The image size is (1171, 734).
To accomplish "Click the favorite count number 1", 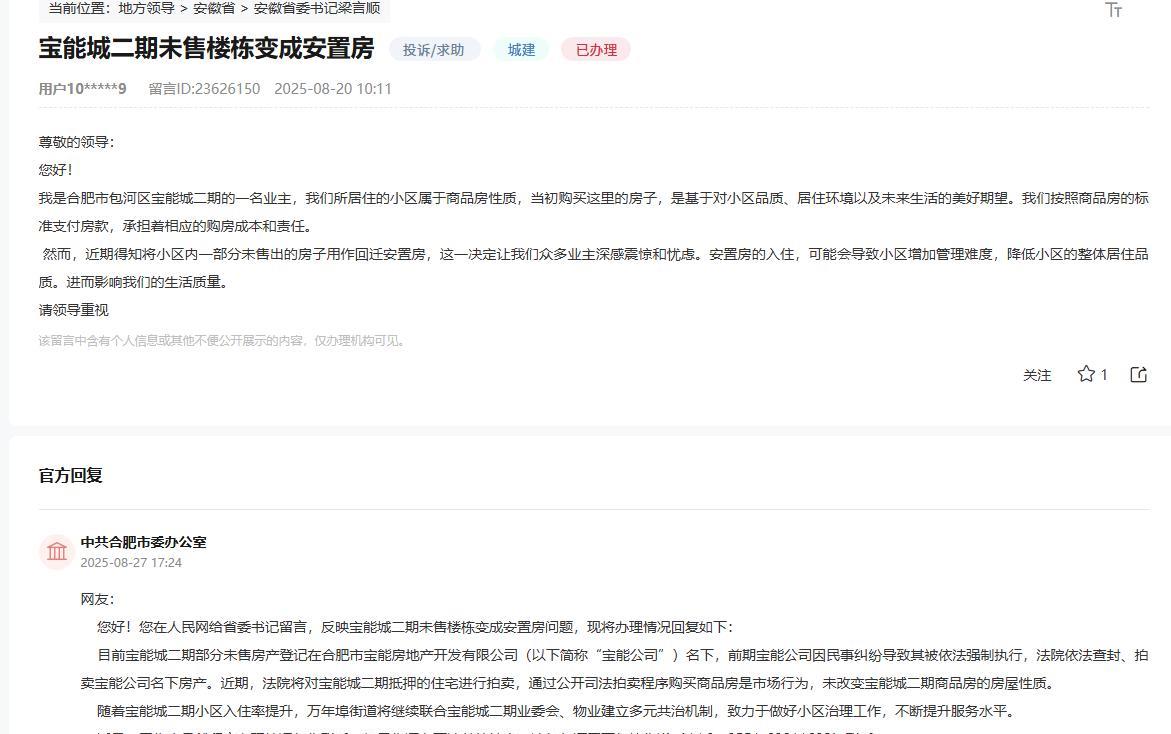I will click(1104, 375).
